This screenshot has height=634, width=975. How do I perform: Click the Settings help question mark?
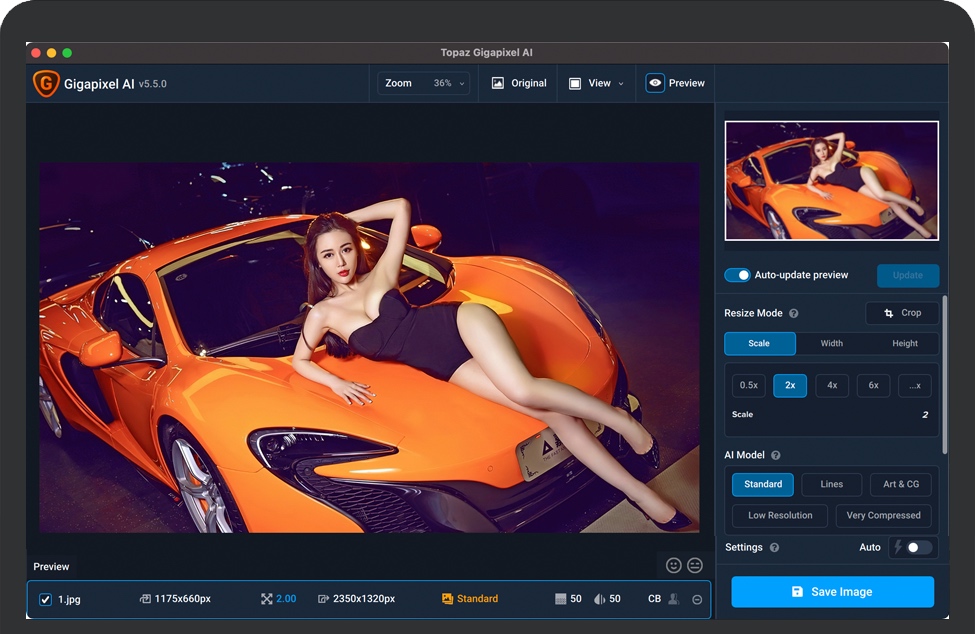click(775, 548)
